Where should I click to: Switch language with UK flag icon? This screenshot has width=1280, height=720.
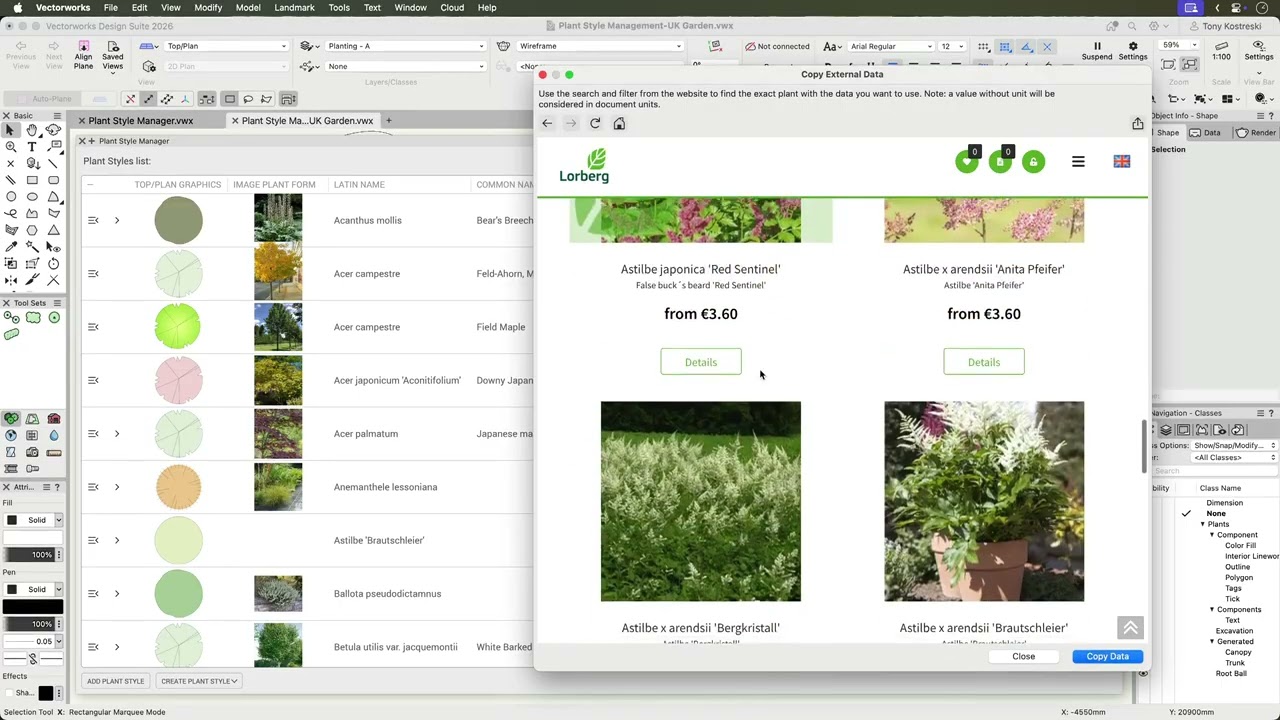pyautogui.click(x=1122, y=161)
